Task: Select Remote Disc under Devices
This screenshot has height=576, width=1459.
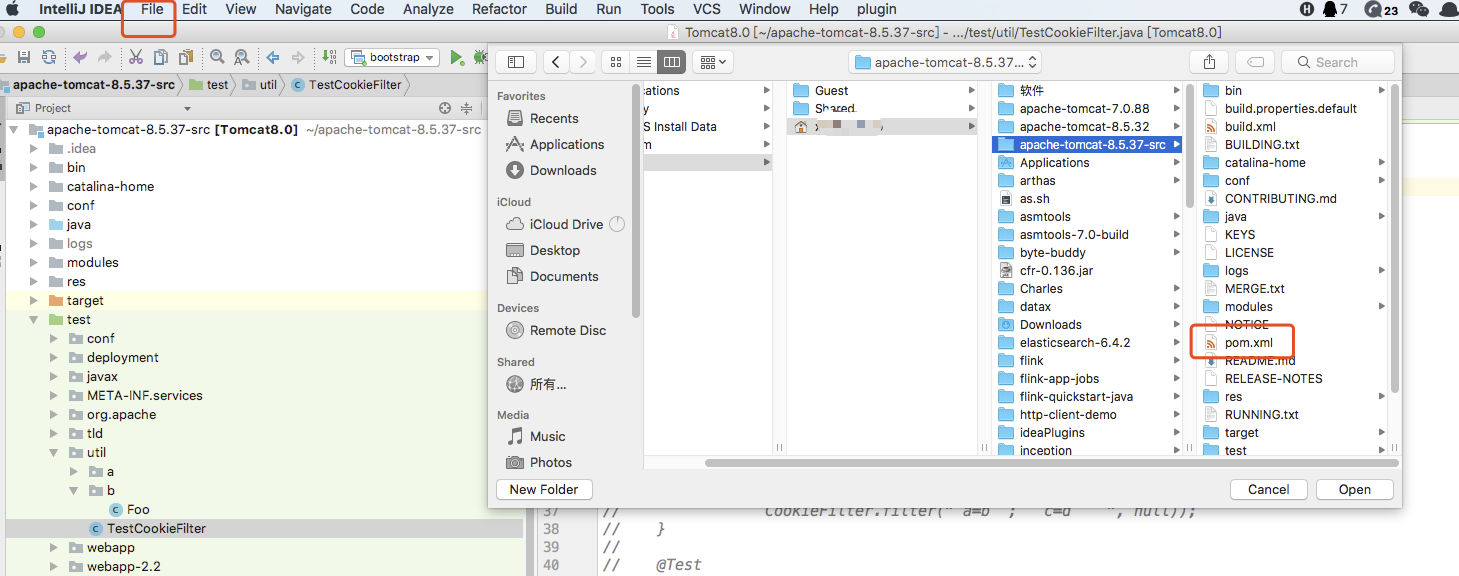Action: (568, 330)
